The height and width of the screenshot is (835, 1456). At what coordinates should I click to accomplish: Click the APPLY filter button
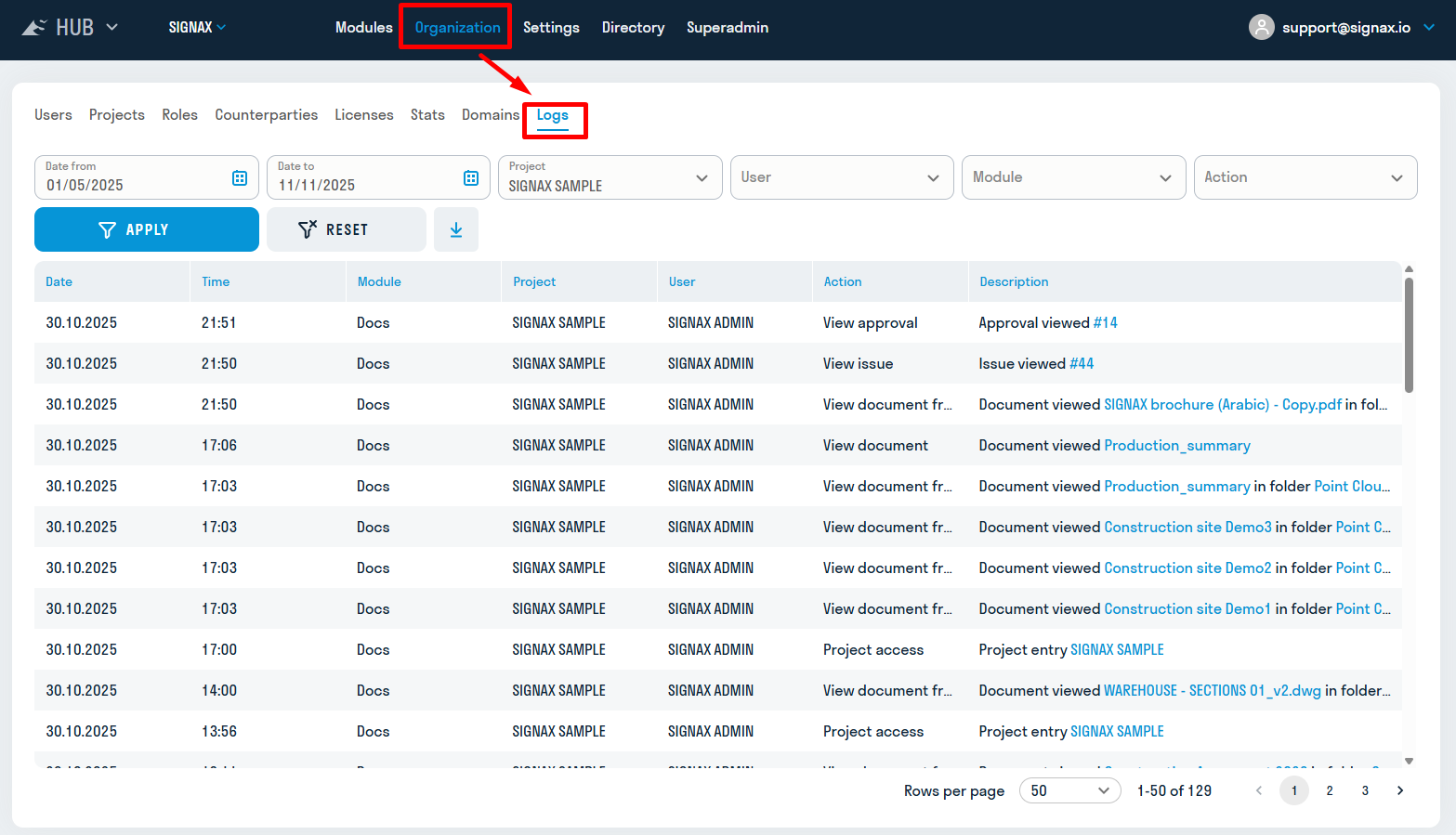147,229
